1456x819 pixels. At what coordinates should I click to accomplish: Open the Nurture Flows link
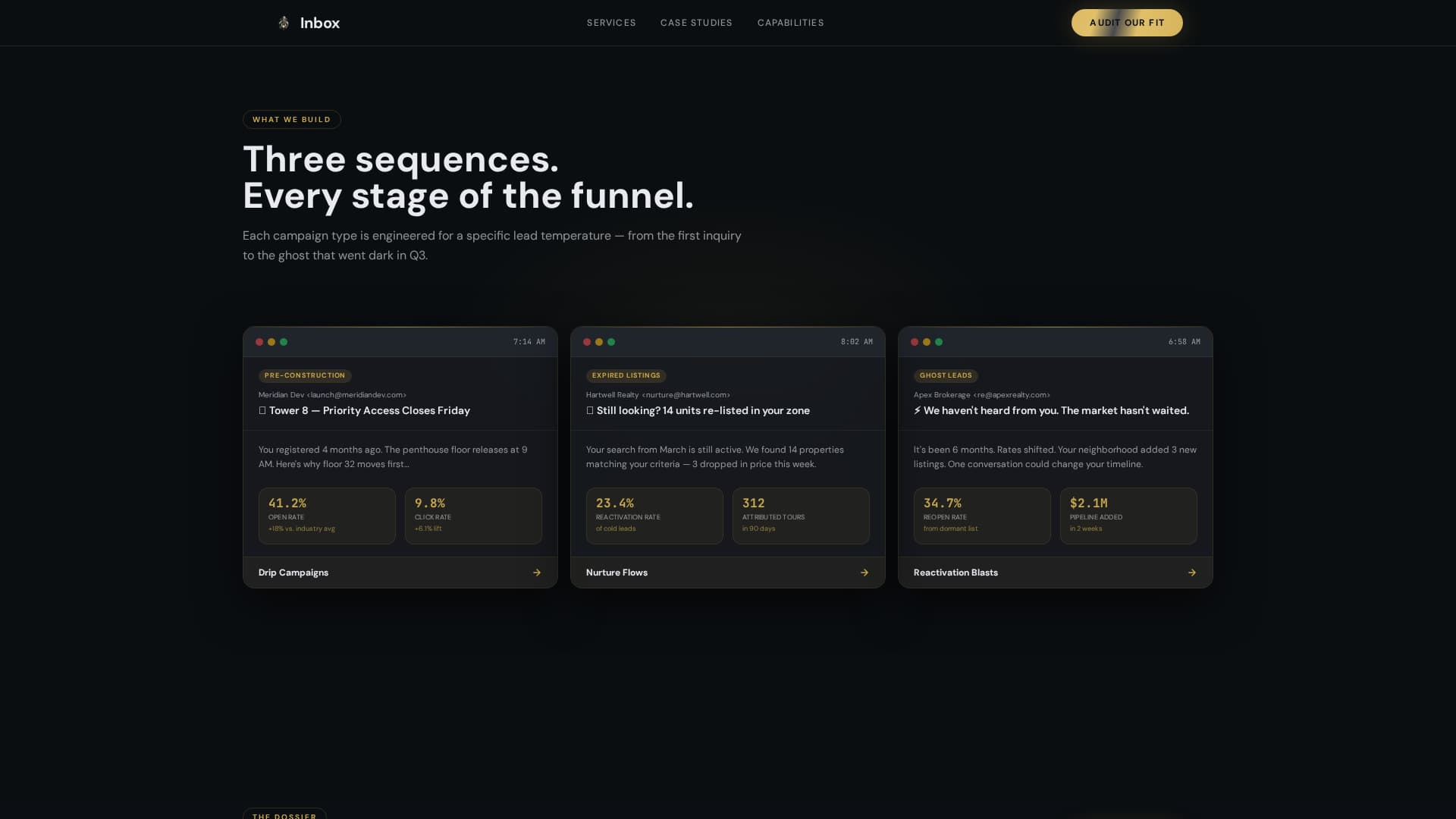point(617,573)
